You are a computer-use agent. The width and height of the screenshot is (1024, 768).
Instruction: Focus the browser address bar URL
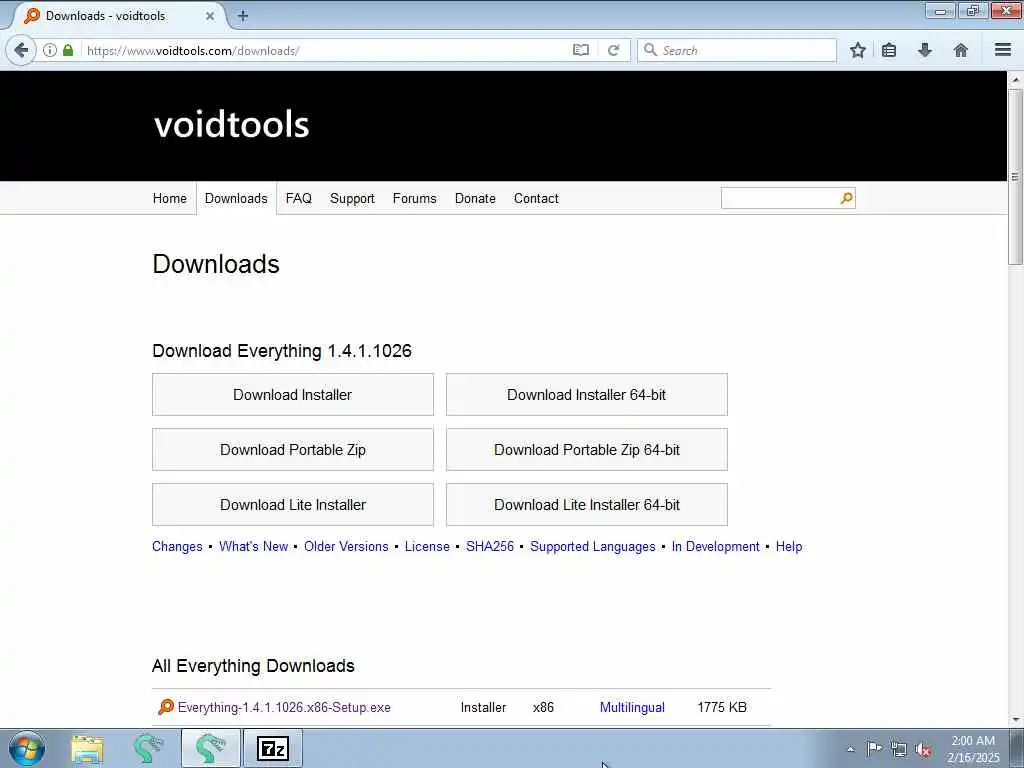325,50
